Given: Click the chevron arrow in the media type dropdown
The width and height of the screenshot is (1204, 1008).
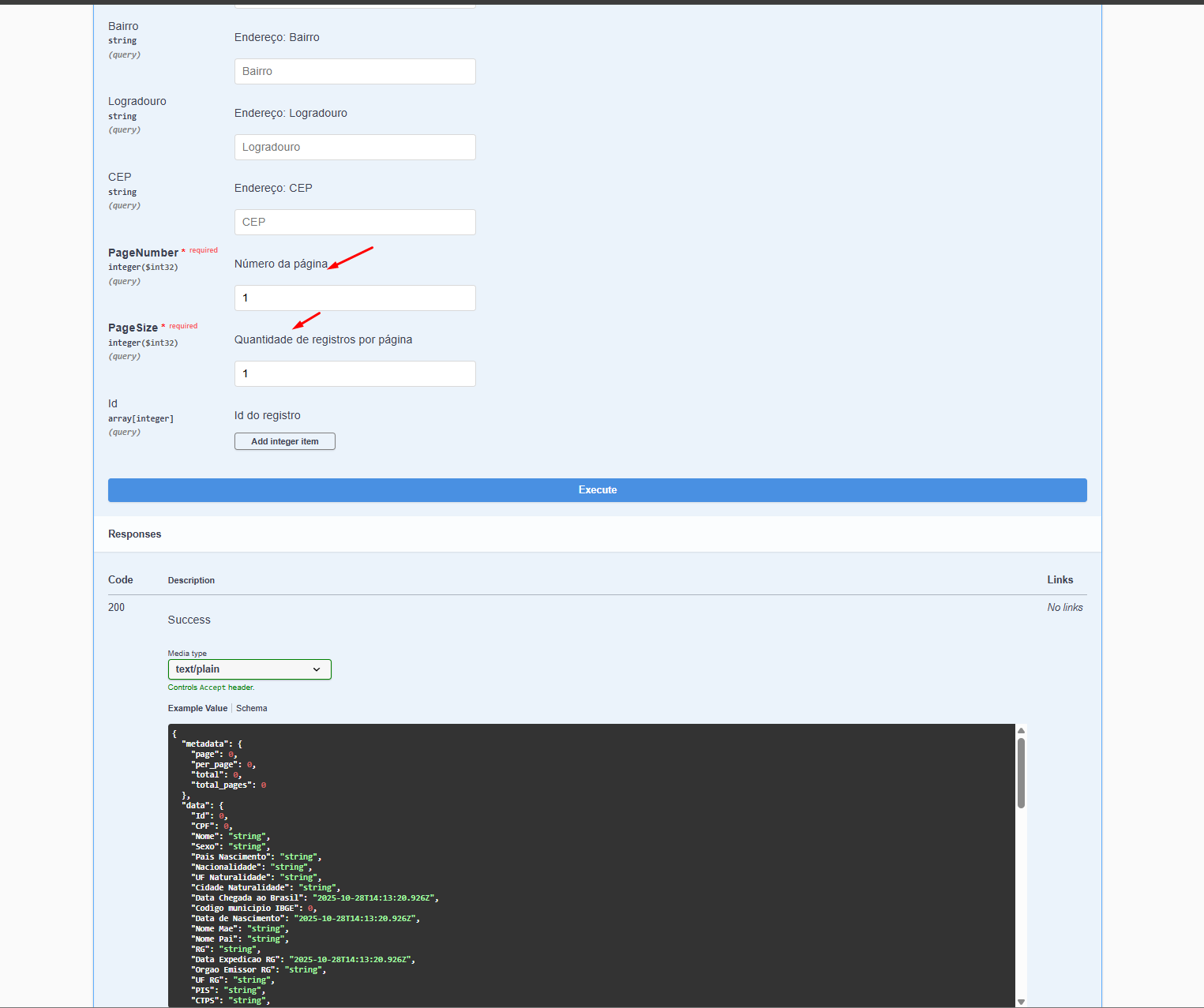Looking at the screenshot, I should click(317, 669).
